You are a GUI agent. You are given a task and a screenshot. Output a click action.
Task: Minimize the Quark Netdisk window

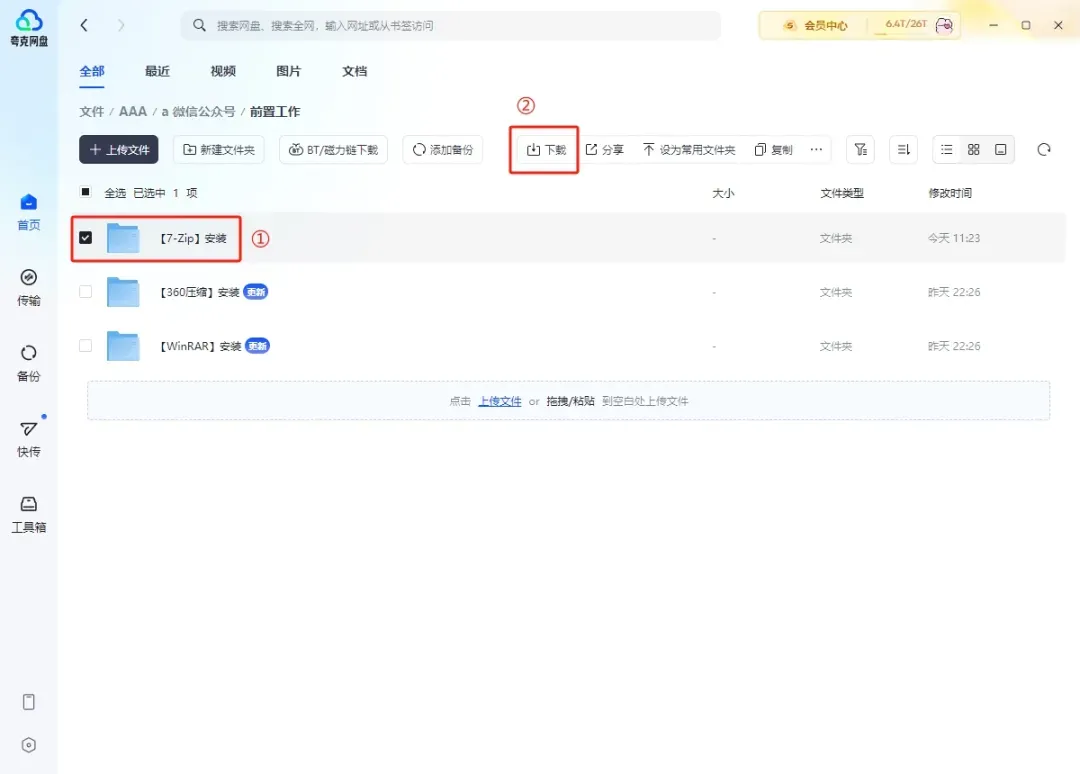point(993,25)
